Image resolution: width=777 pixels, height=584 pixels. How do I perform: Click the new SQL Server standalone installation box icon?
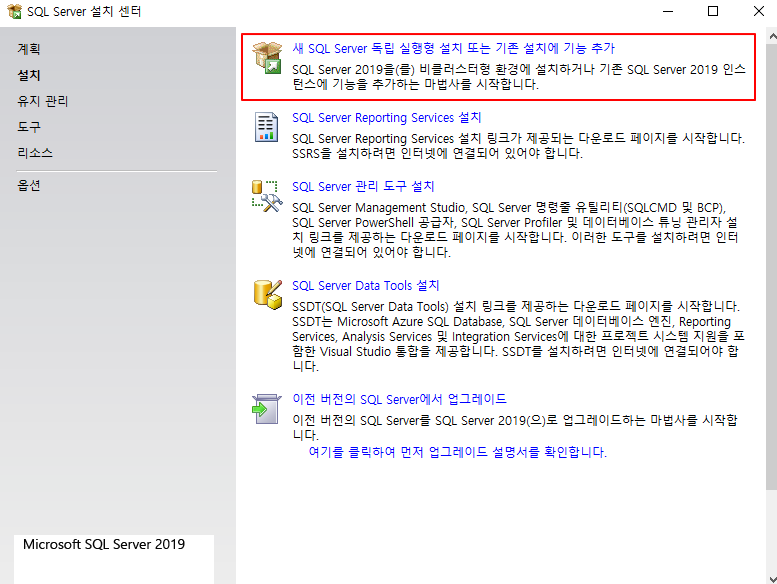[x=267, y=57]
